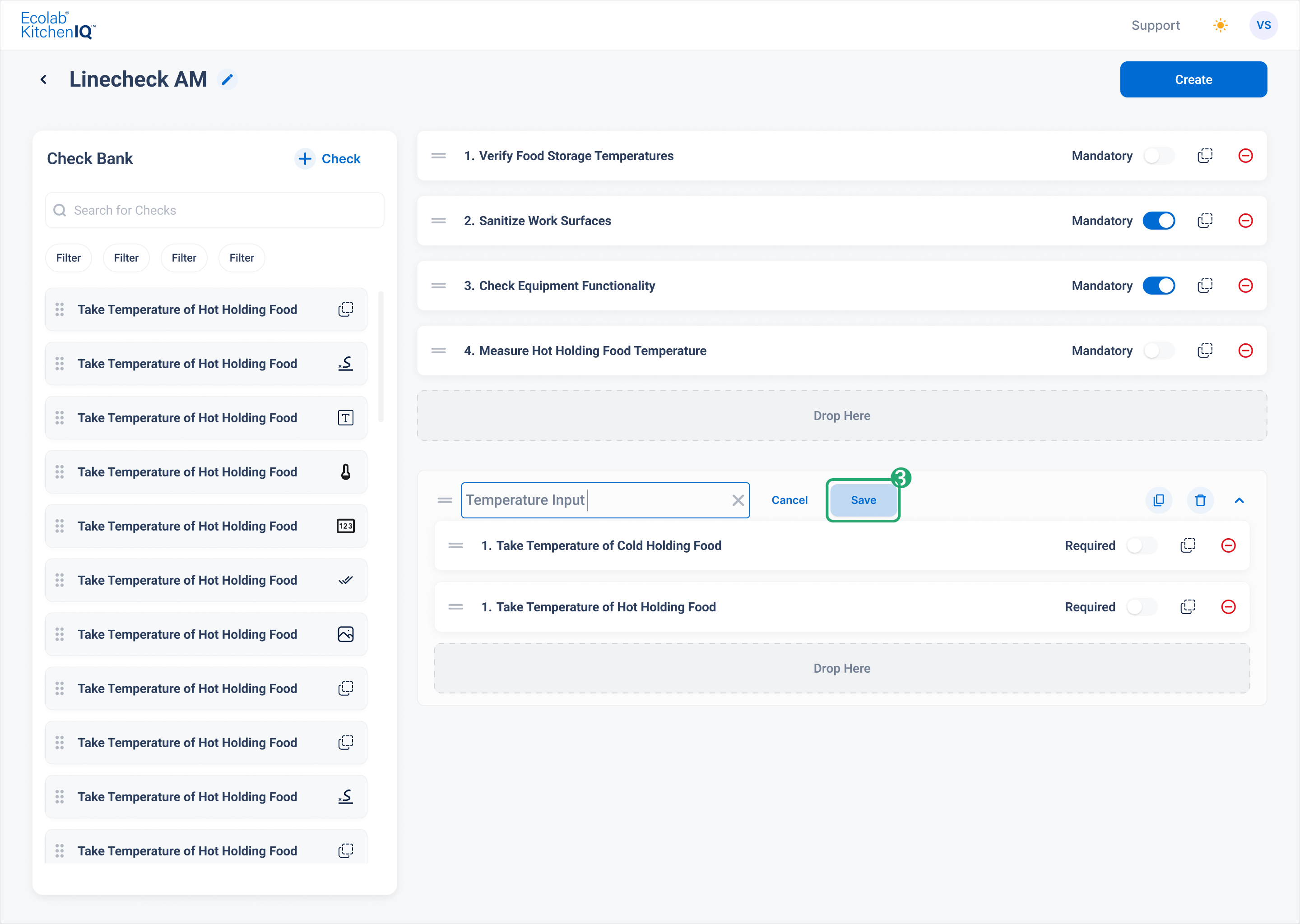The width and height of the screenshot is (1300, 924).
Task: Click the text T icon in the Check Bank
Action: [345, 418]
